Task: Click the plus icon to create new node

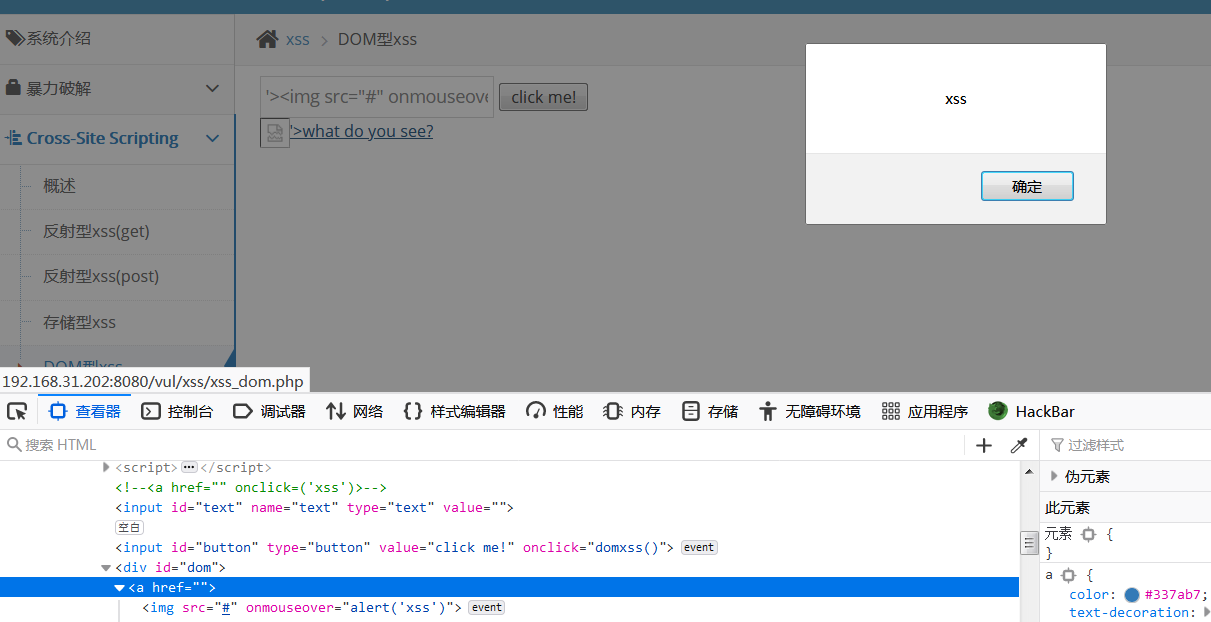Action: click(x=984, y=445)
